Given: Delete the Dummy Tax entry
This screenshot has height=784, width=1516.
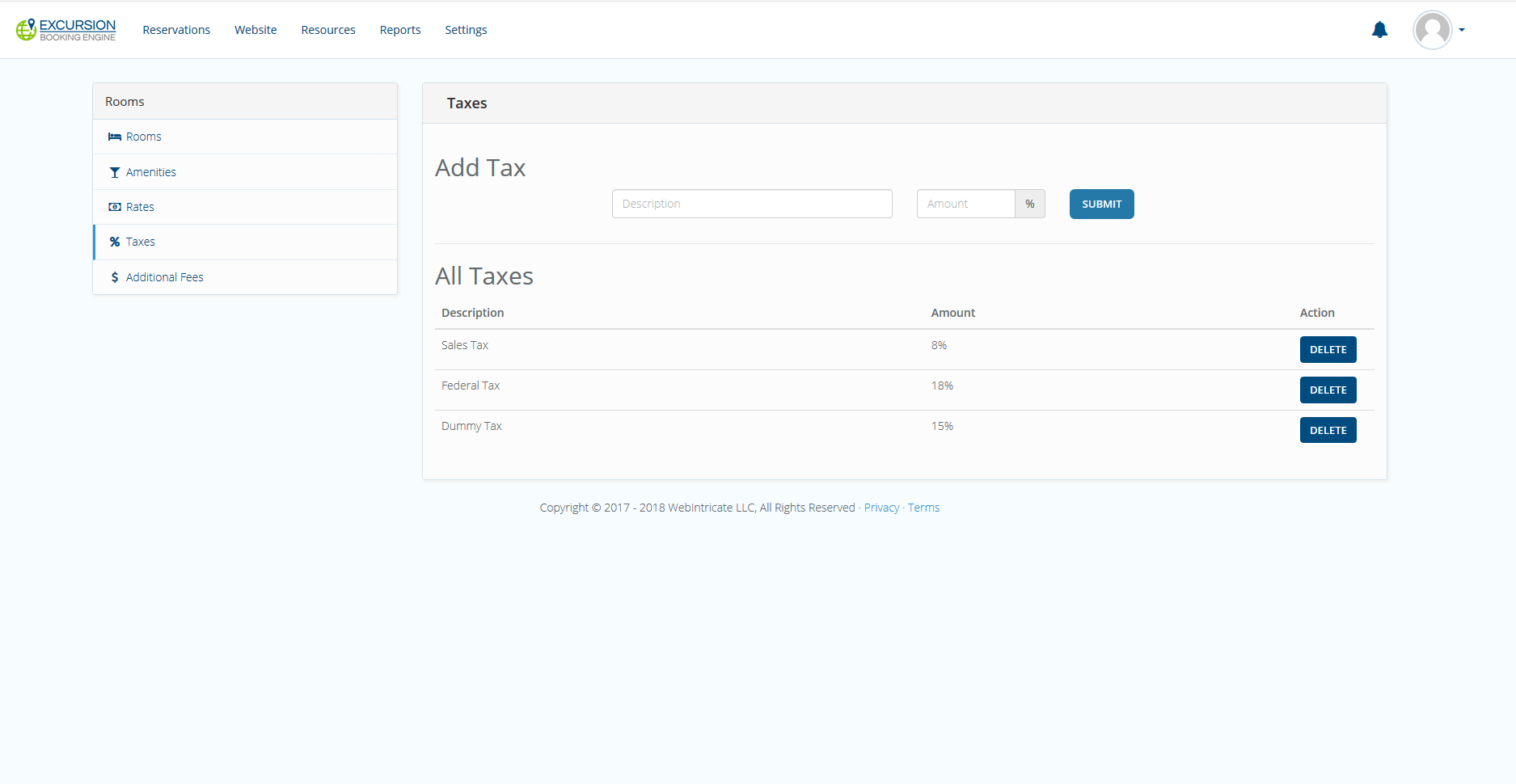Looking at the screenshot, I should pos(1328,430).
